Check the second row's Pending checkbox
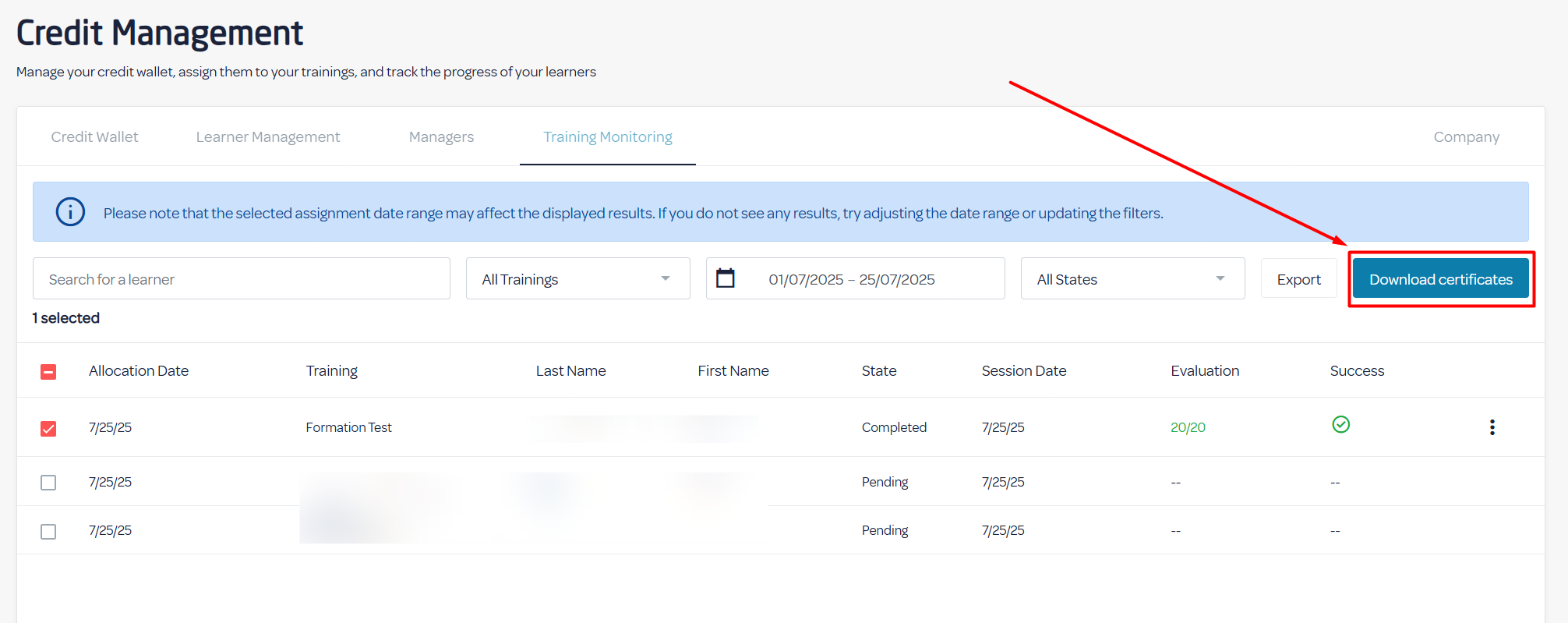This screenshot has height=623, width=1568. coord(48,483)
